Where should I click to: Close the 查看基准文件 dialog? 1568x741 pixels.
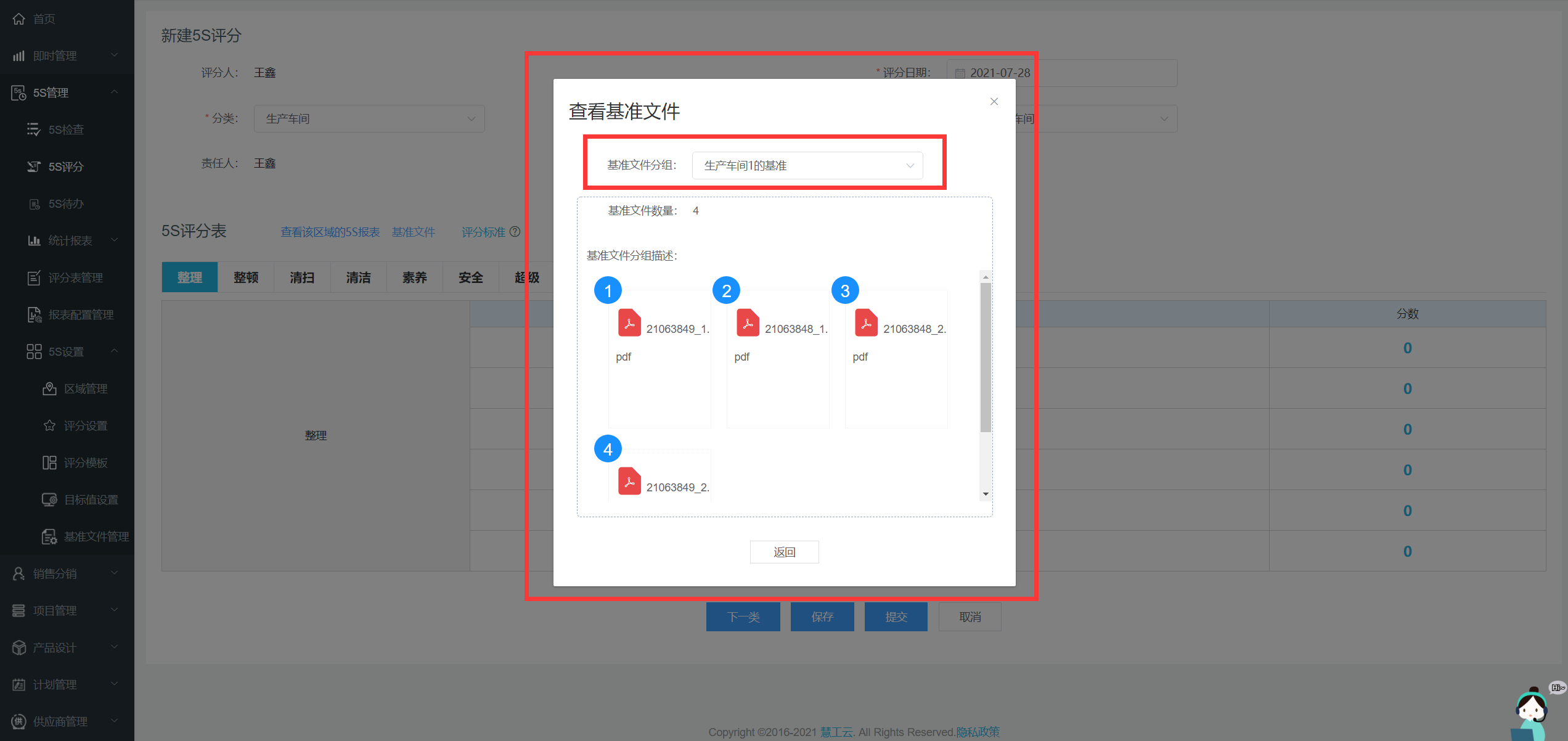(x=994, y=101)
